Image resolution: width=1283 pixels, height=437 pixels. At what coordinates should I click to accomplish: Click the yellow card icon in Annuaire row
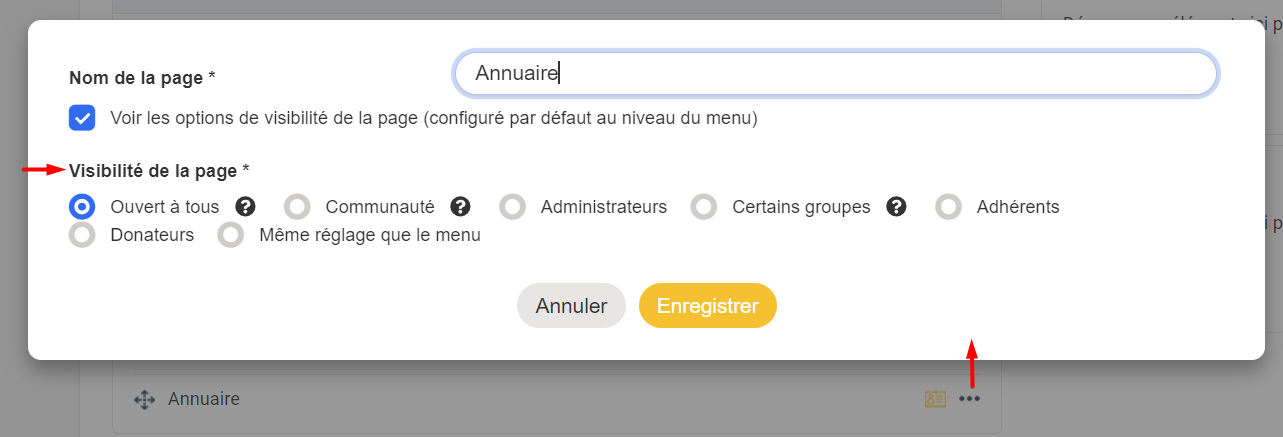(935, 399)
